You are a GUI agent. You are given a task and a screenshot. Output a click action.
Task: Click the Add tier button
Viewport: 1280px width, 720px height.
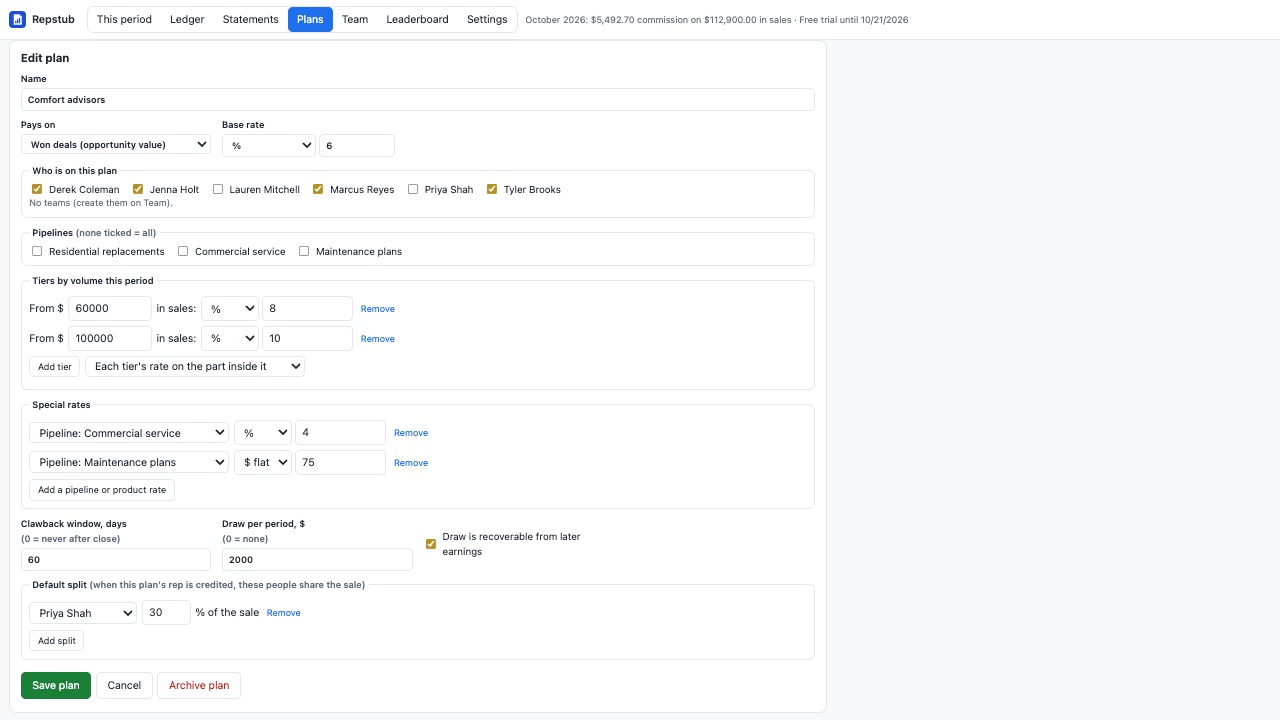click(55, 367)
